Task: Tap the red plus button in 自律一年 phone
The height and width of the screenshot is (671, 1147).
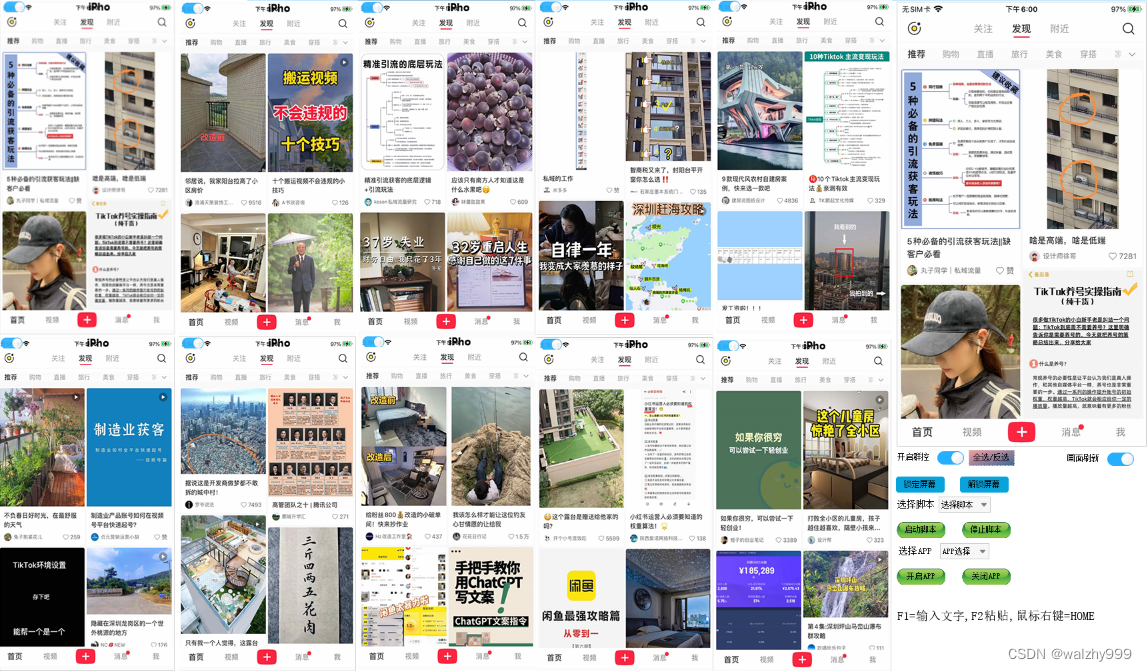Action: tap(625, 320)
